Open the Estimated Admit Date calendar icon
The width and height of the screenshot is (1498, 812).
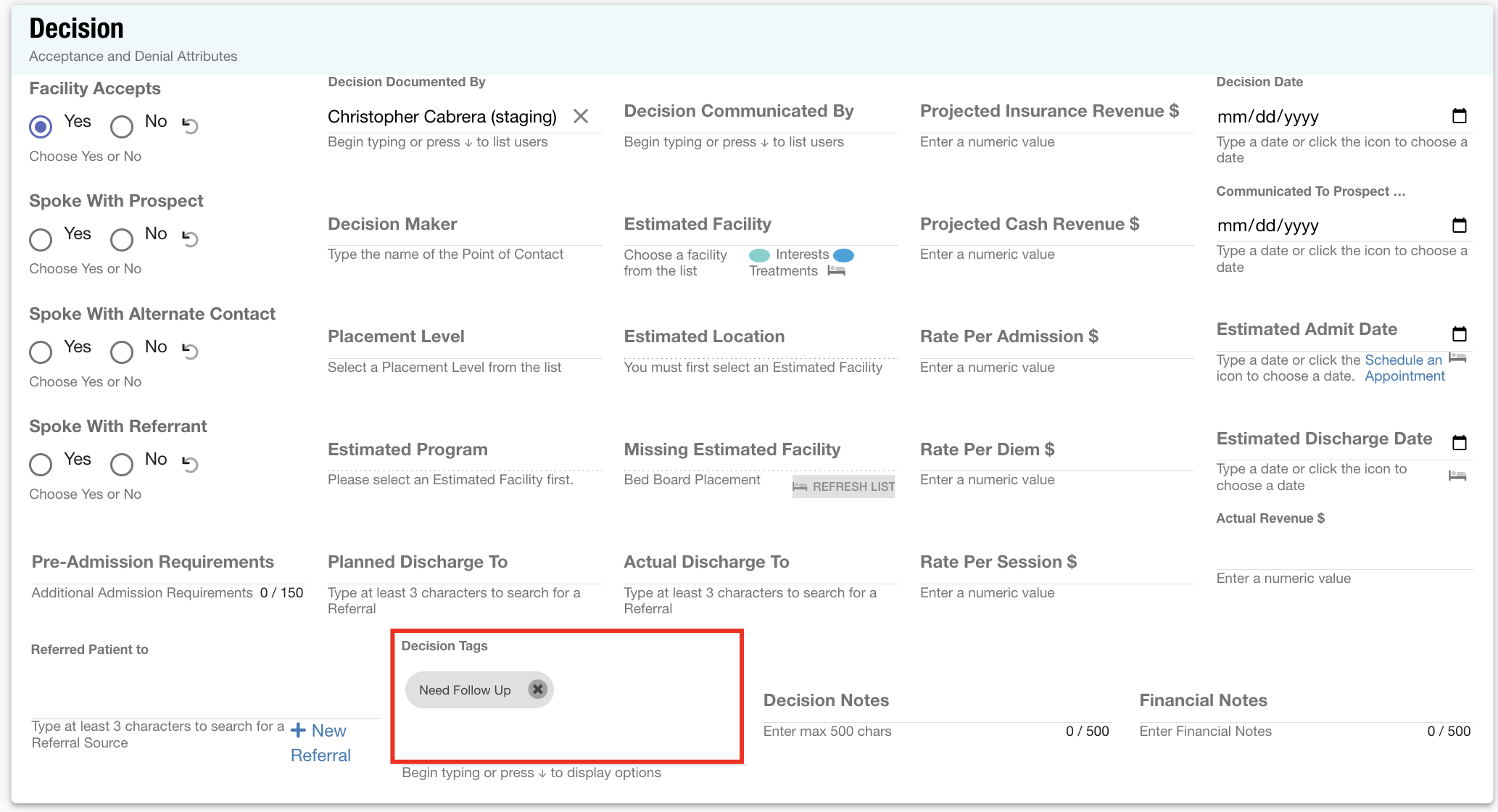point(1459,333)
